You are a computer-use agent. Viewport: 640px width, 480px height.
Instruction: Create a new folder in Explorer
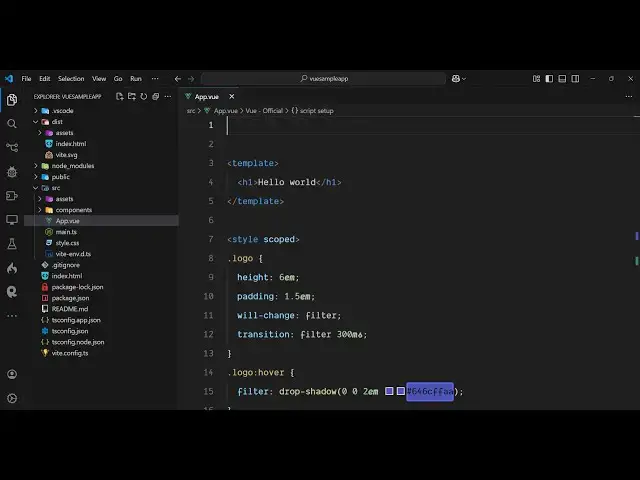131,97
